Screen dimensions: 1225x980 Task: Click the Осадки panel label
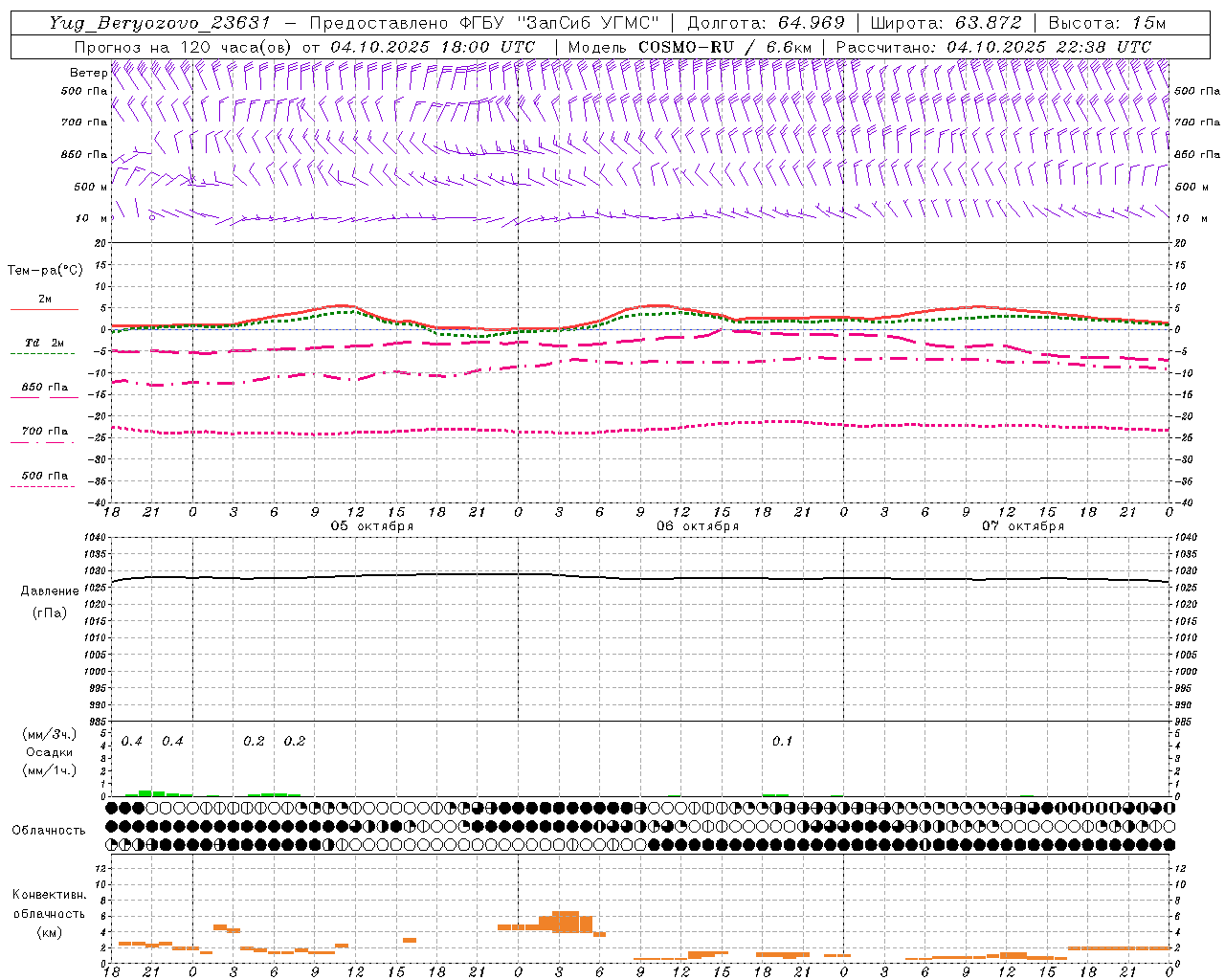pyautogui.click(x=50, y=752)
